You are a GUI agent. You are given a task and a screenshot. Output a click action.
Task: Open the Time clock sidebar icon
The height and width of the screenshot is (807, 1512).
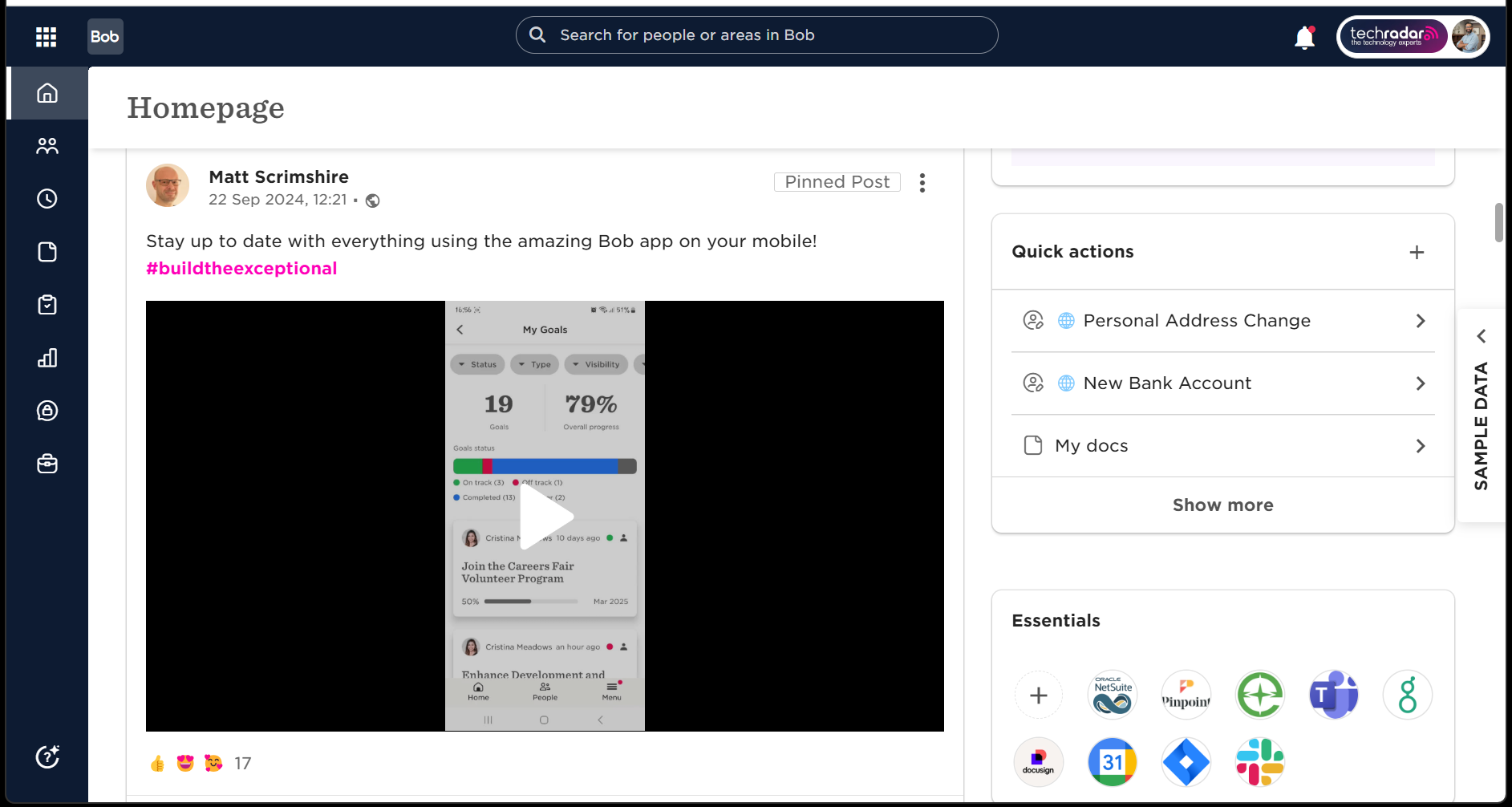pos(47,199)
